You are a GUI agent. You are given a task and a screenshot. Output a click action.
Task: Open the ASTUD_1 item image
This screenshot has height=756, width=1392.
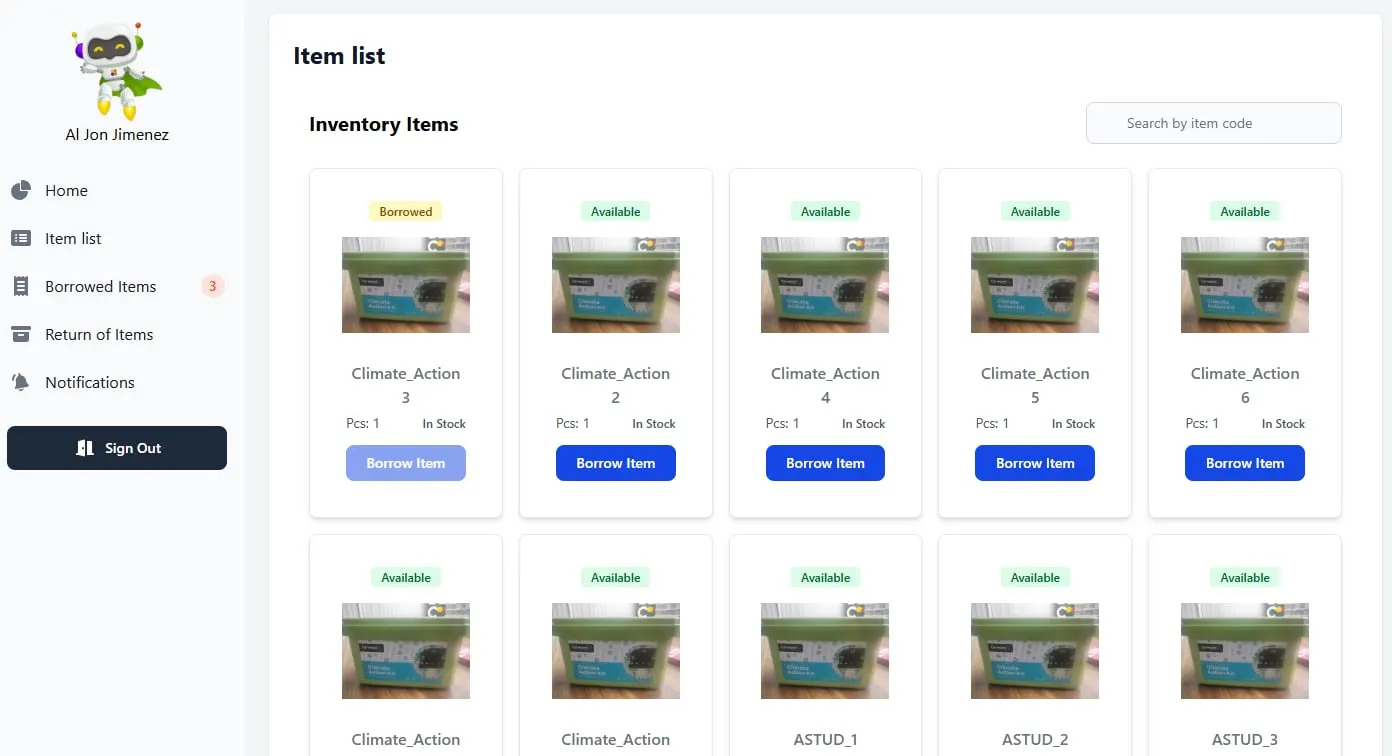(825, 651)
